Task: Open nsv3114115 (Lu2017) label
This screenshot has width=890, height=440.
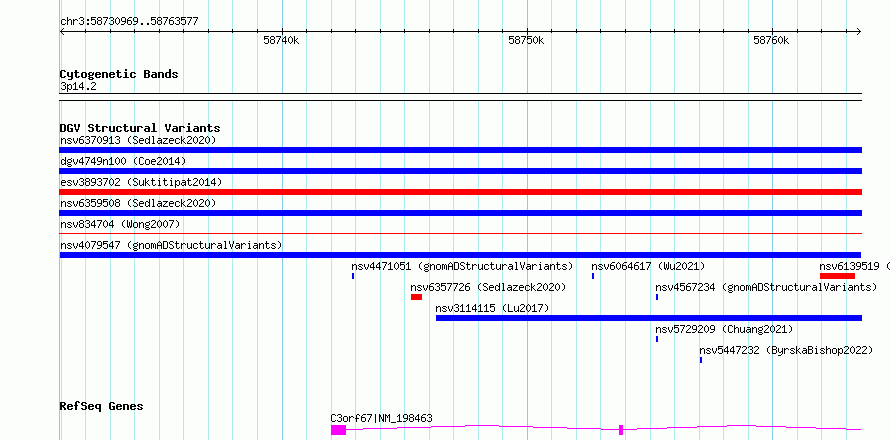Action: tap(492, 308)
